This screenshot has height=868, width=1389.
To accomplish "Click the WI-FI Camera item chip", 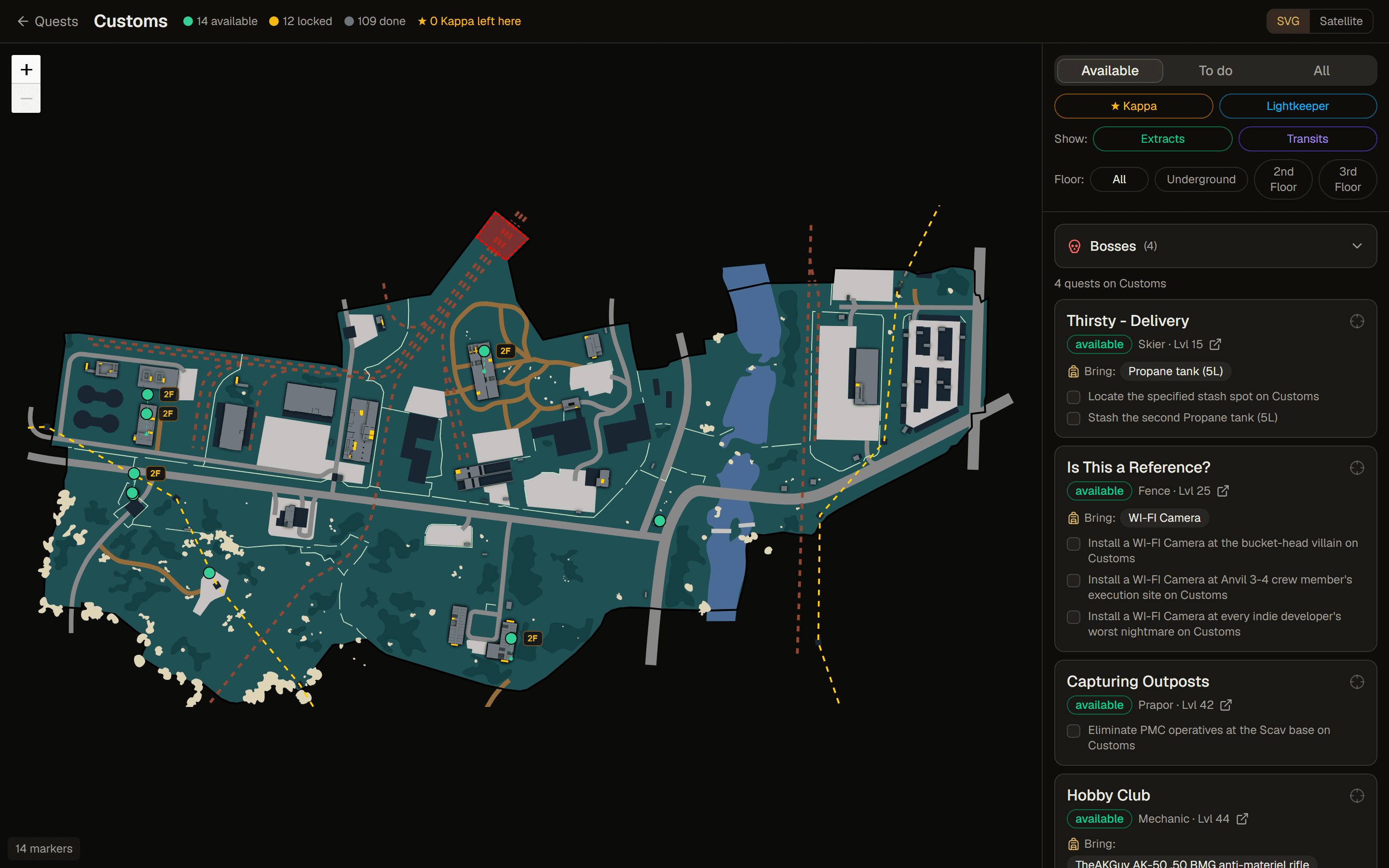I will [1164, 518].
